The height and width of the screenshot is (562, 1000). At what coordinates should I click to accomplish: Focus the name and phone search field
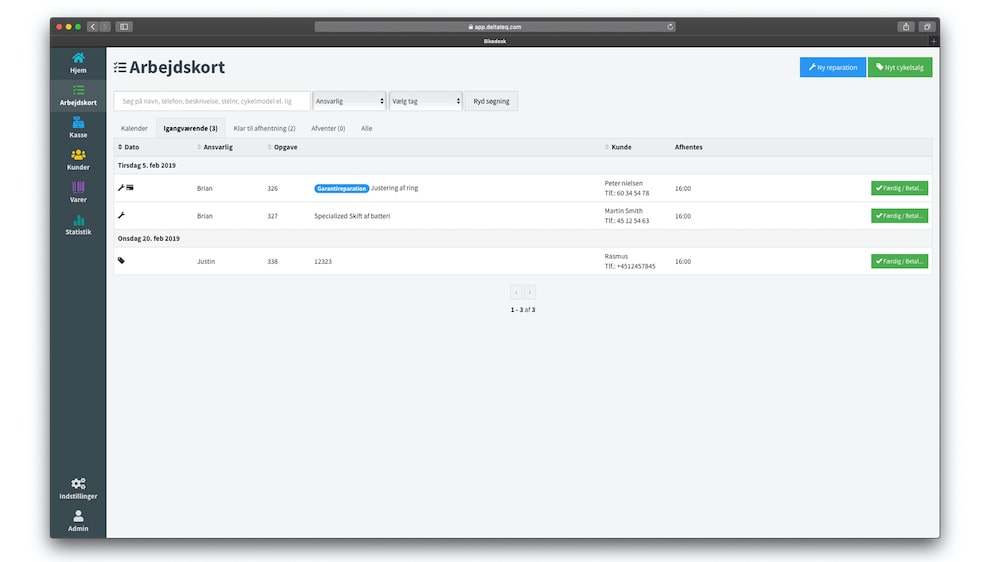[212, 101]
